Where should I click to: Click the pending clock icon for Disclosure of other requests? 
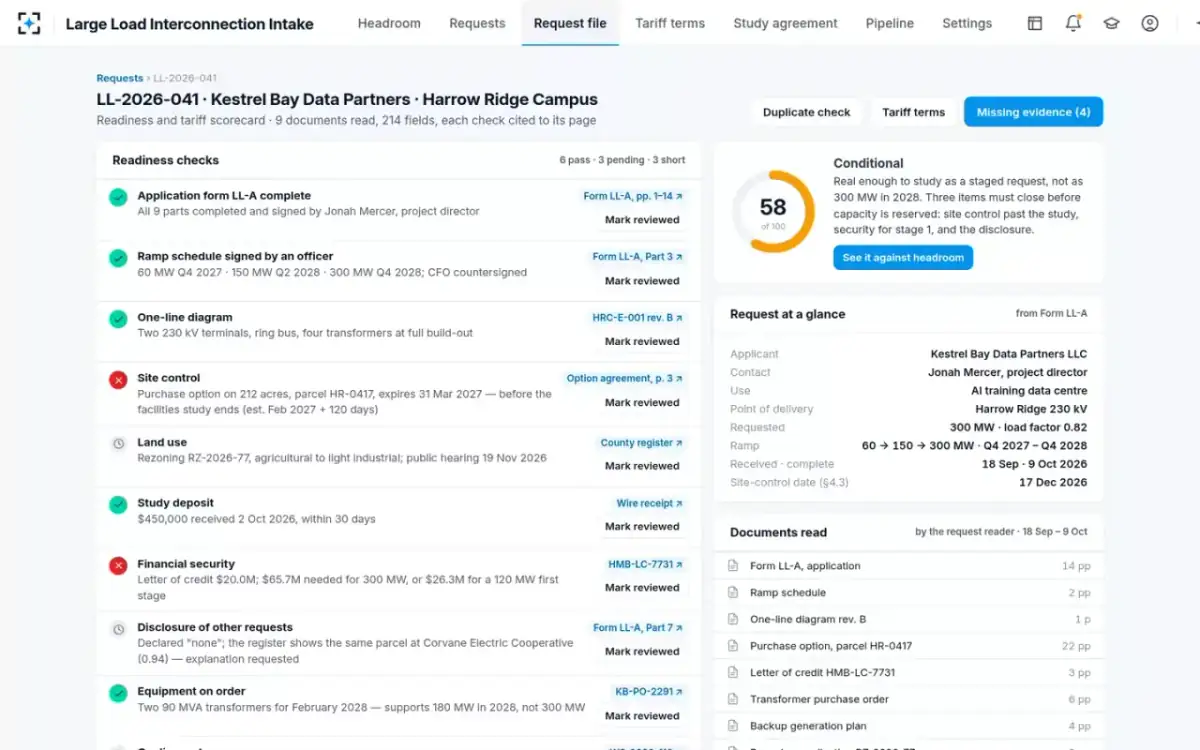click(x=118, y=629)
